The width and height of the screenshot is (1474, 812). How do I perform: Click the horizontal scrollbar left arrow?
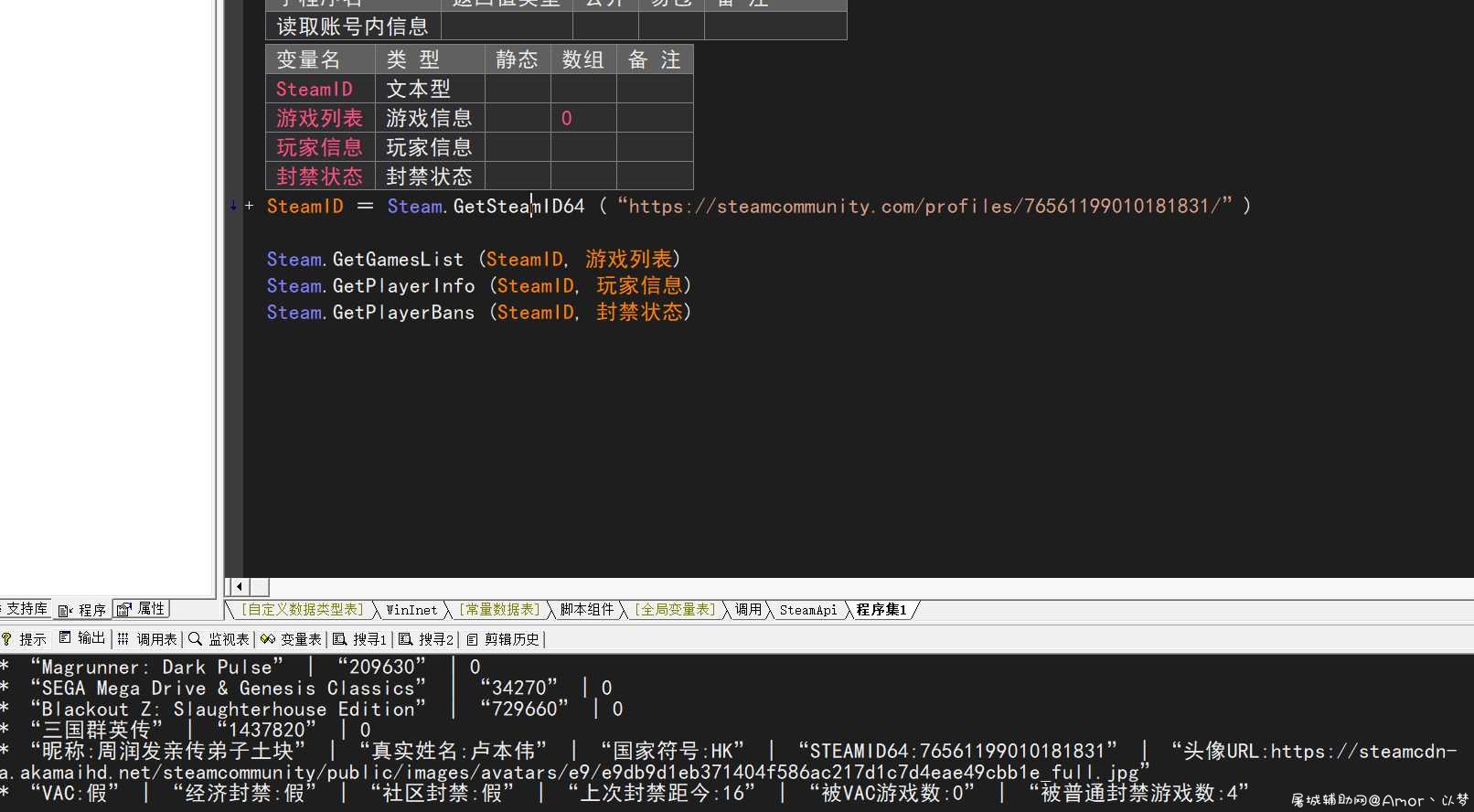240,587
